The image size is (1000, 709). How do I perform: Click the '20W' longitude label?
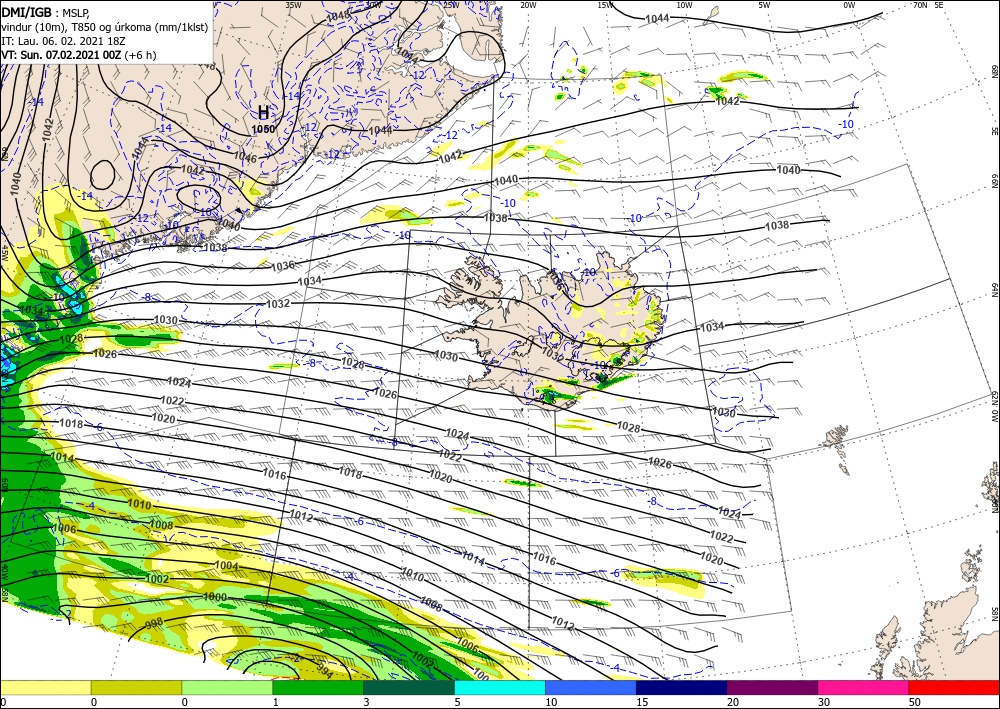[x=528, y=5]
